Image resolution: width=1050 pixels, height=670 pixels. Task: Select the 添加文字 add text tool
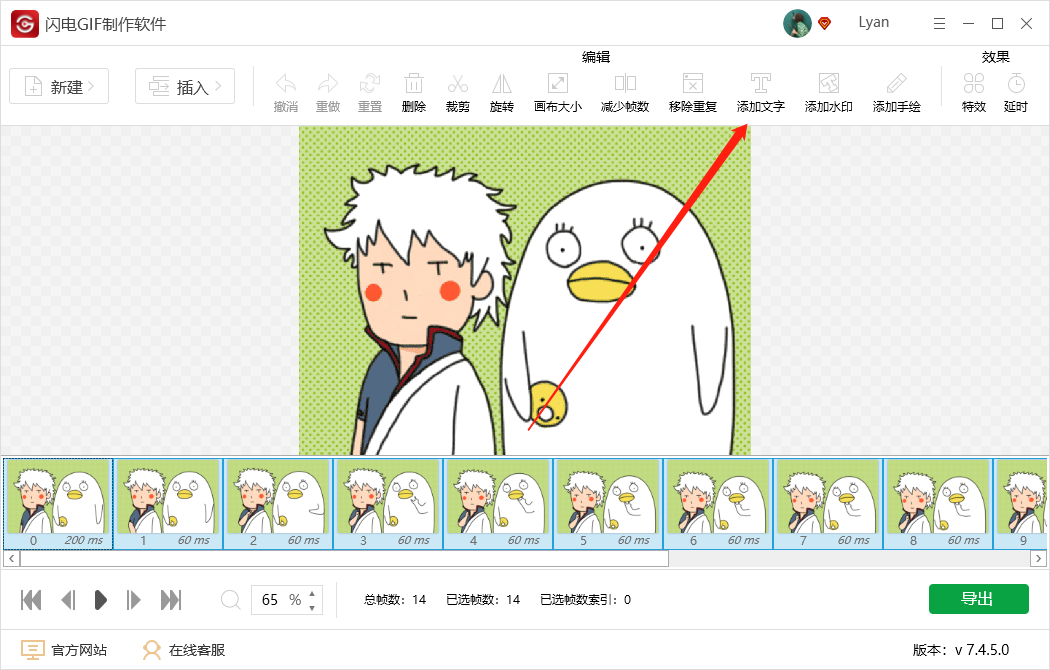coord(760,92)
